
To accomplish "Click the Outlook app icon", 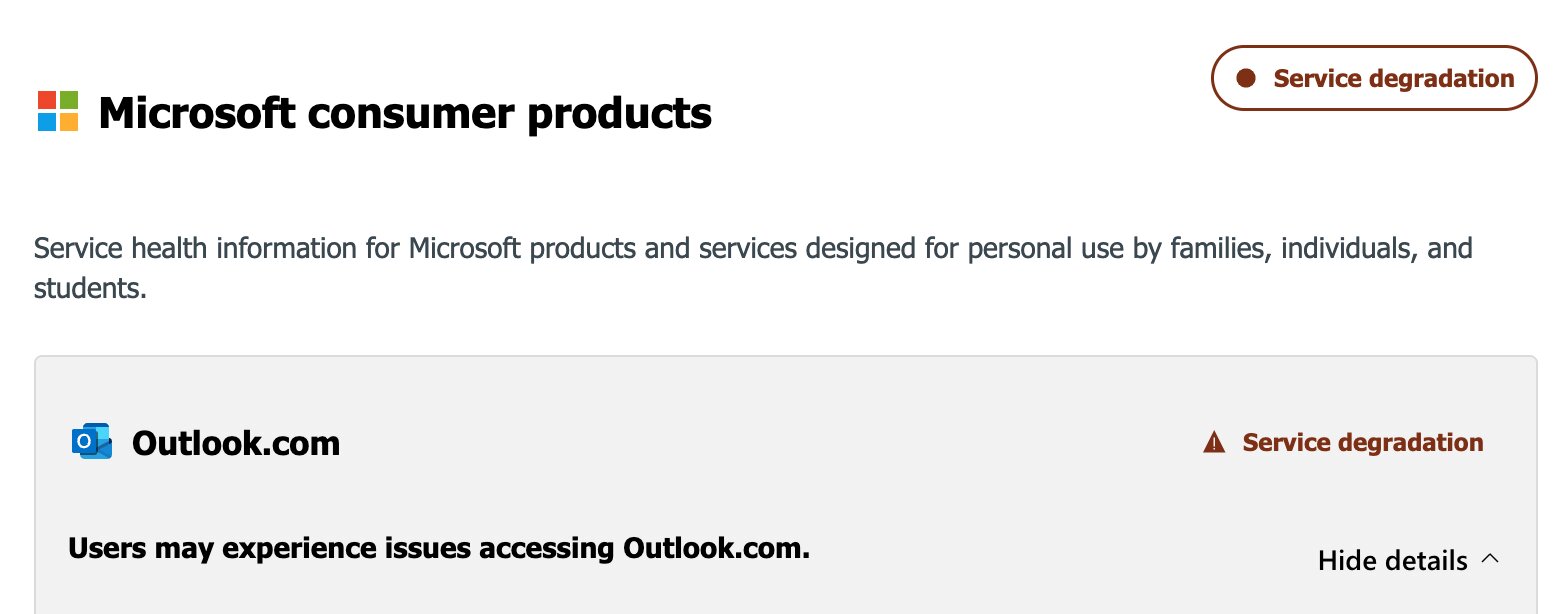I will pyautogui.click(x=92, y=442).
